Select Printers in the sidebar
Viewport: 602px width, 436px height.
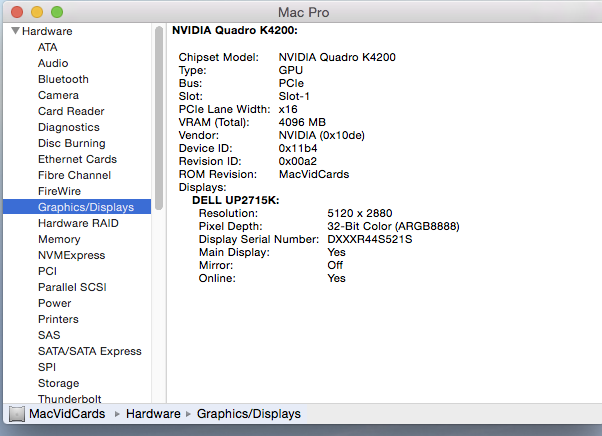click(58, 319)
